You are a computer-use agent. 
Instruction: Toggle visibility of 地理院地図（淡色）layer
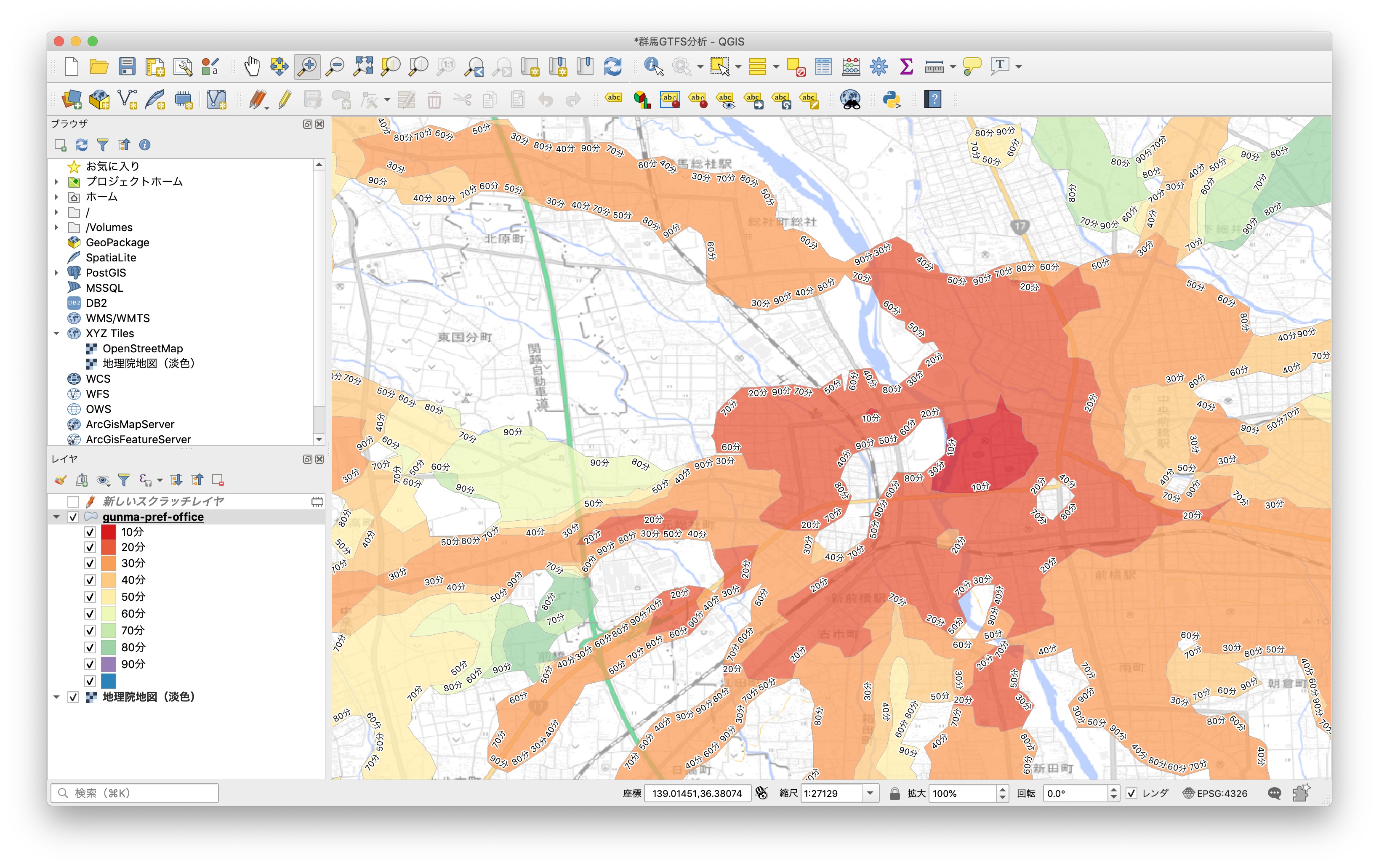73,698
